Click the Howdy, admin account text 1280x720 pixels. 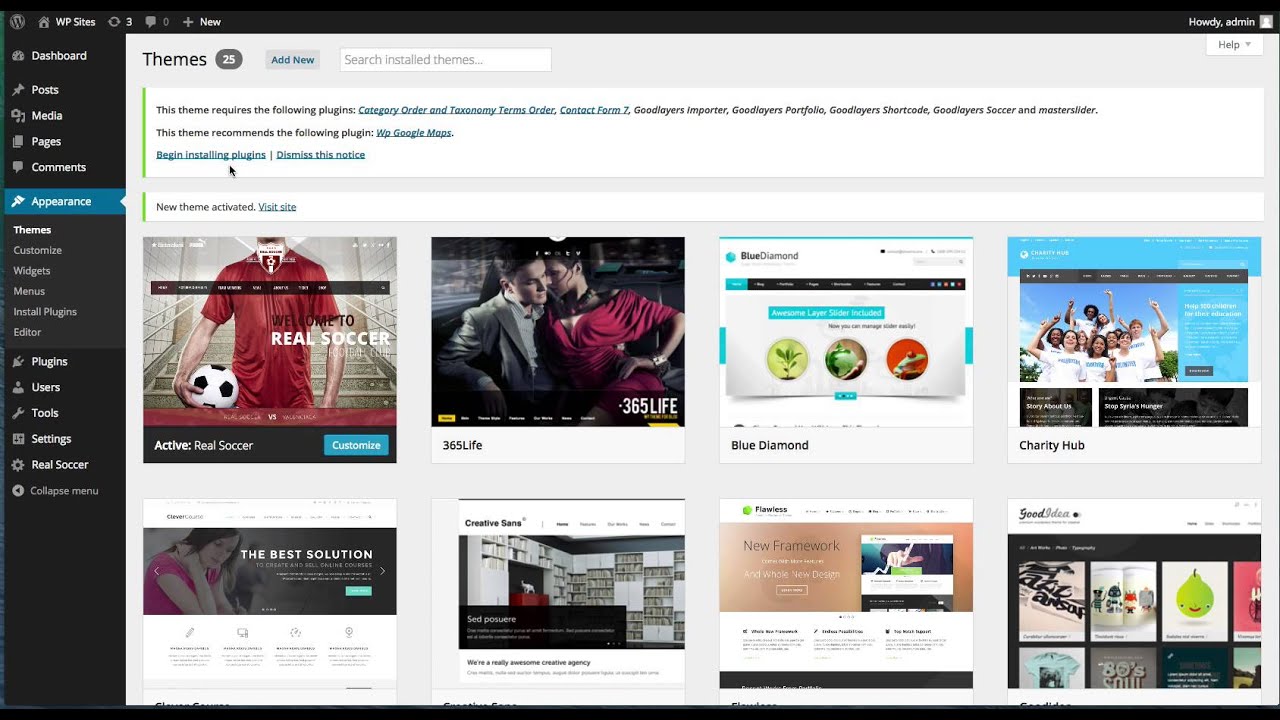pyautogui.click(x=1221, y=21)
